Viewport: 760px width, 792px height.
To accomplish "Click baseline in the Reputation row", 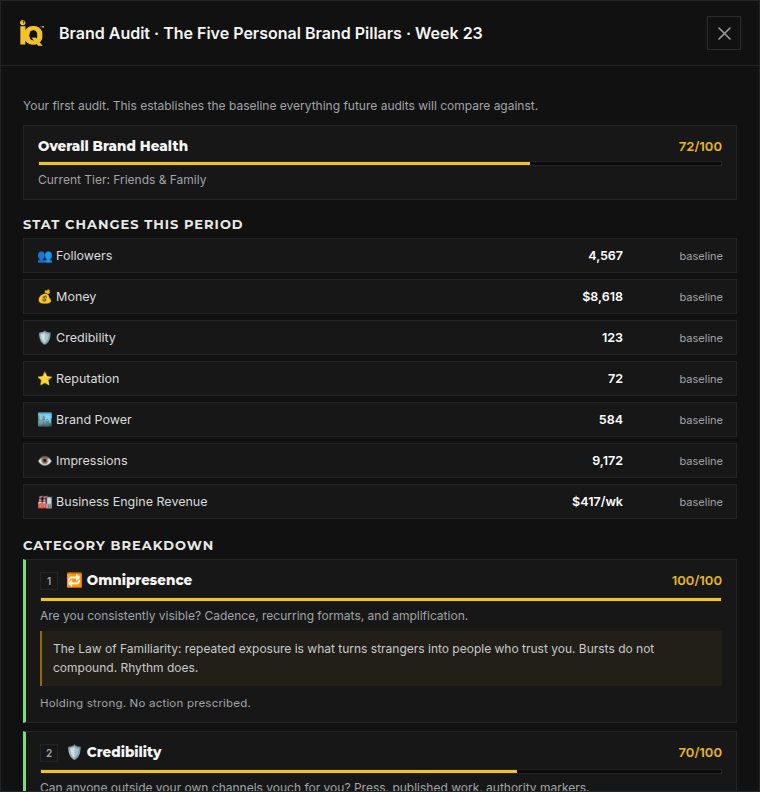I will coord(701,379).
